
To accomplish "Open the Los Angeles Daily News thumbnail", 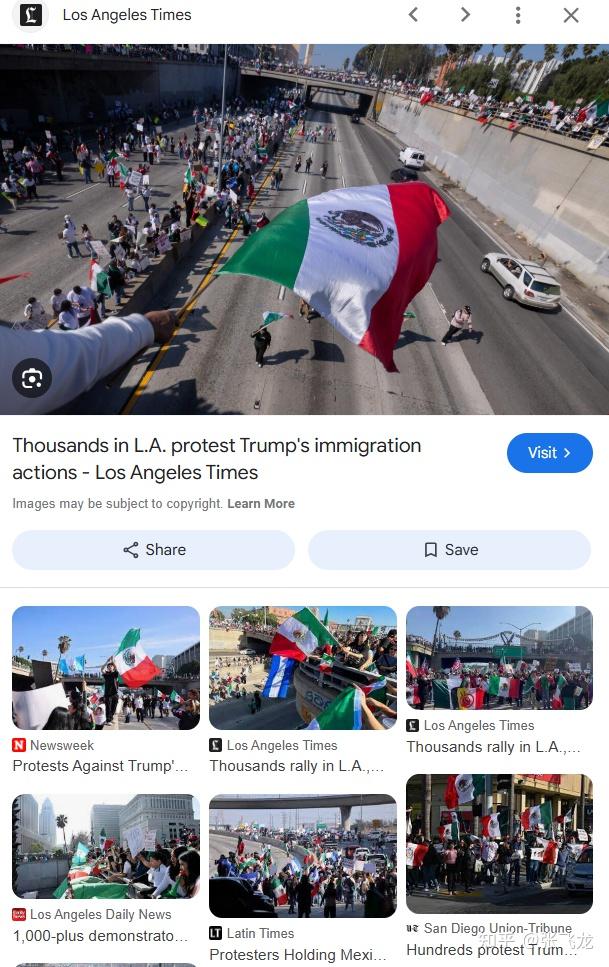I will pos(106,846).
